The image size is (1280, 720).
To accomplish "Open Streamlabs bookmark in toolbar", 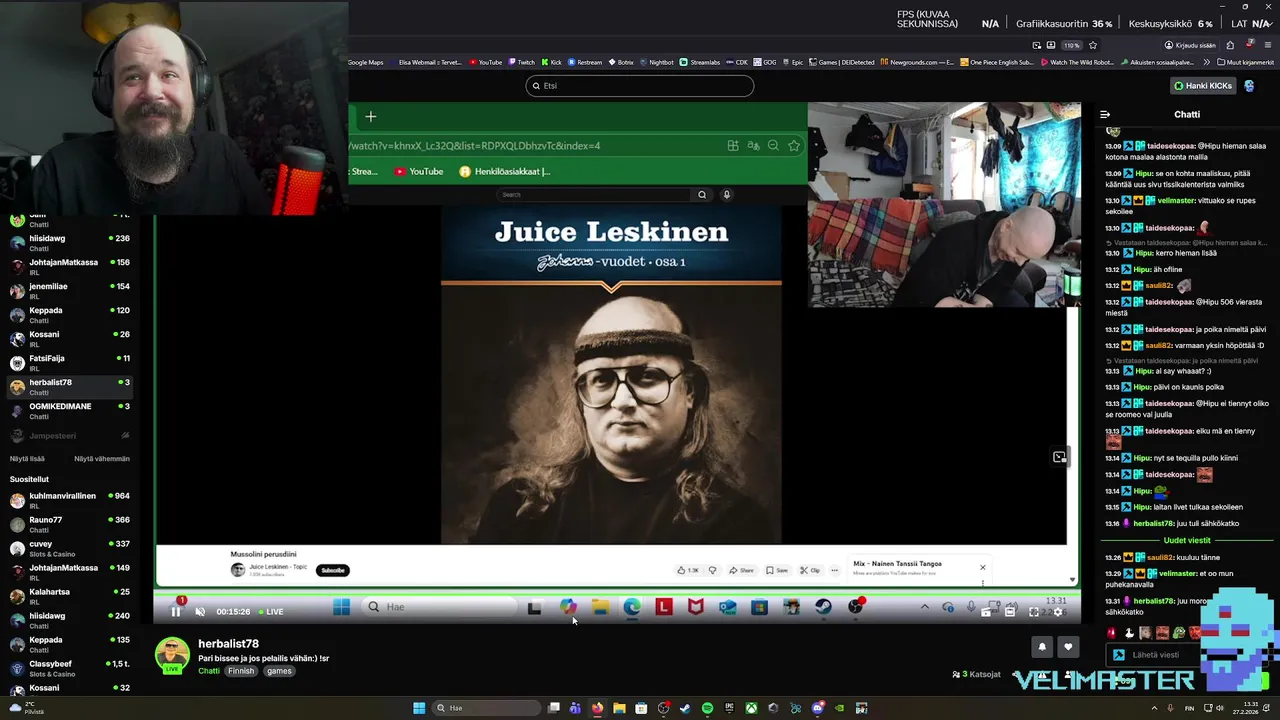I will tap(699, 62).
